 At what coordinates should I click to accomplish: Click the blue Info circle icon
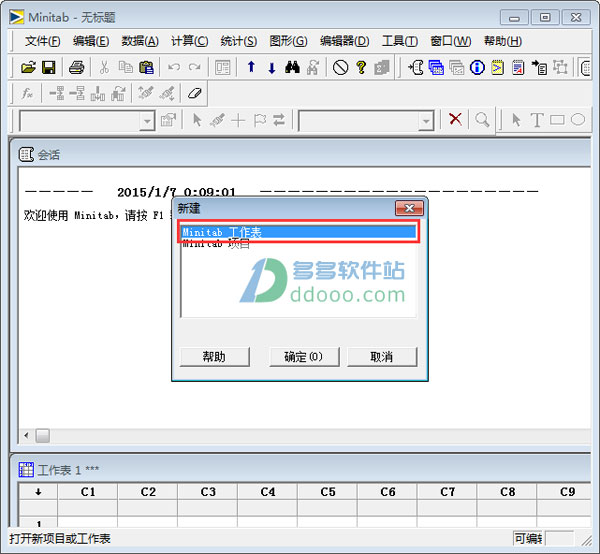tap(477, 67)
